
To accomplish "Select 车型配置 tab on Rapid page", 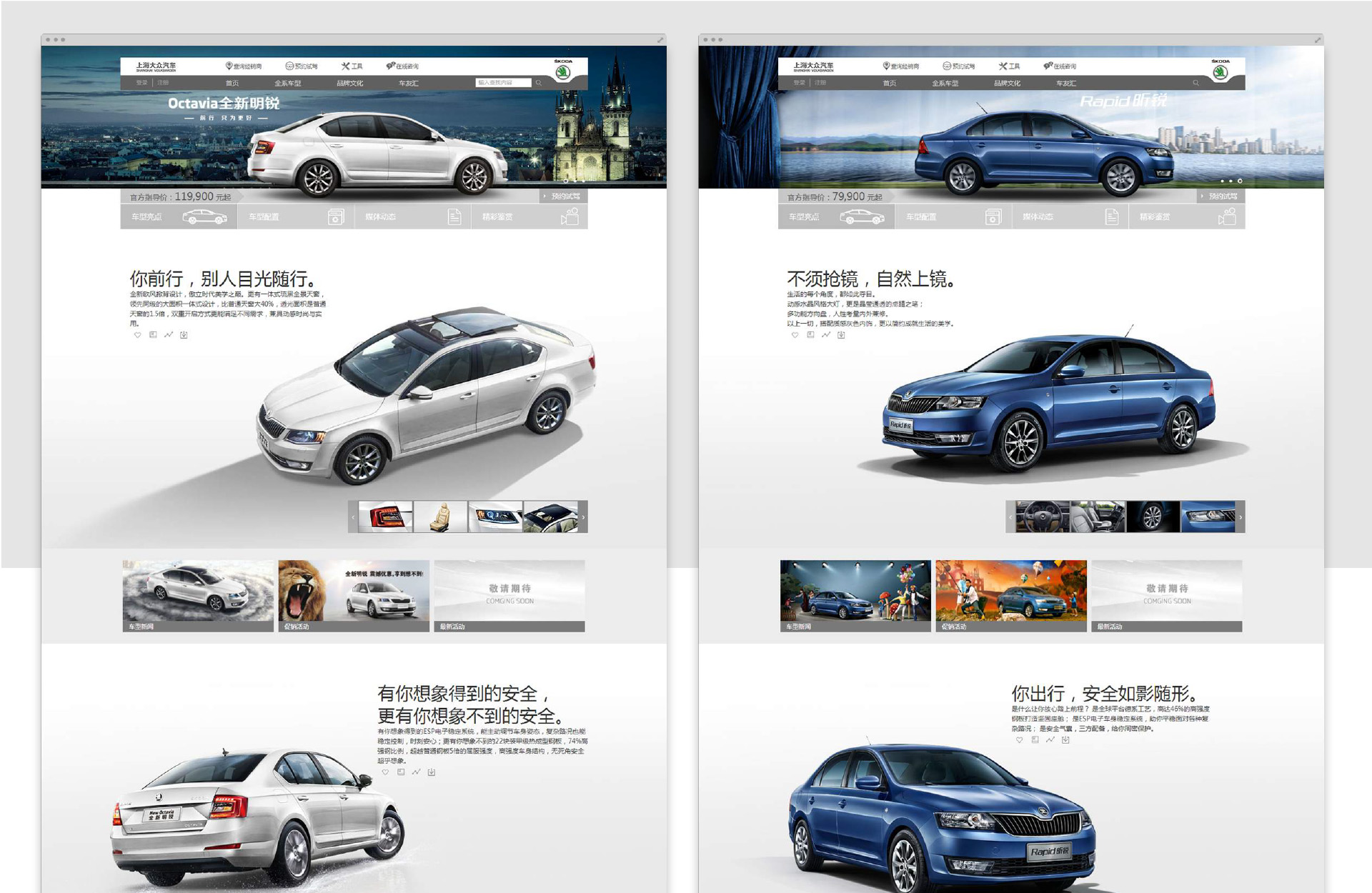I will 953,216.
